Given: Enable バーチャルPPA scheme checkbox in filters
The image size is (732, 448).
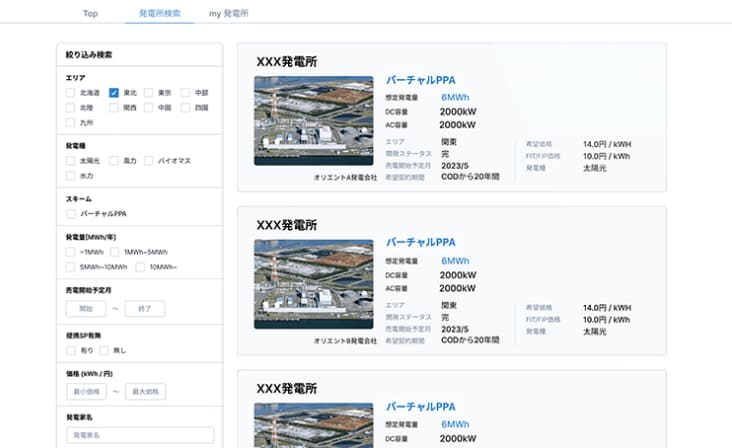Looking at the screenshot, I should point(71,214).
